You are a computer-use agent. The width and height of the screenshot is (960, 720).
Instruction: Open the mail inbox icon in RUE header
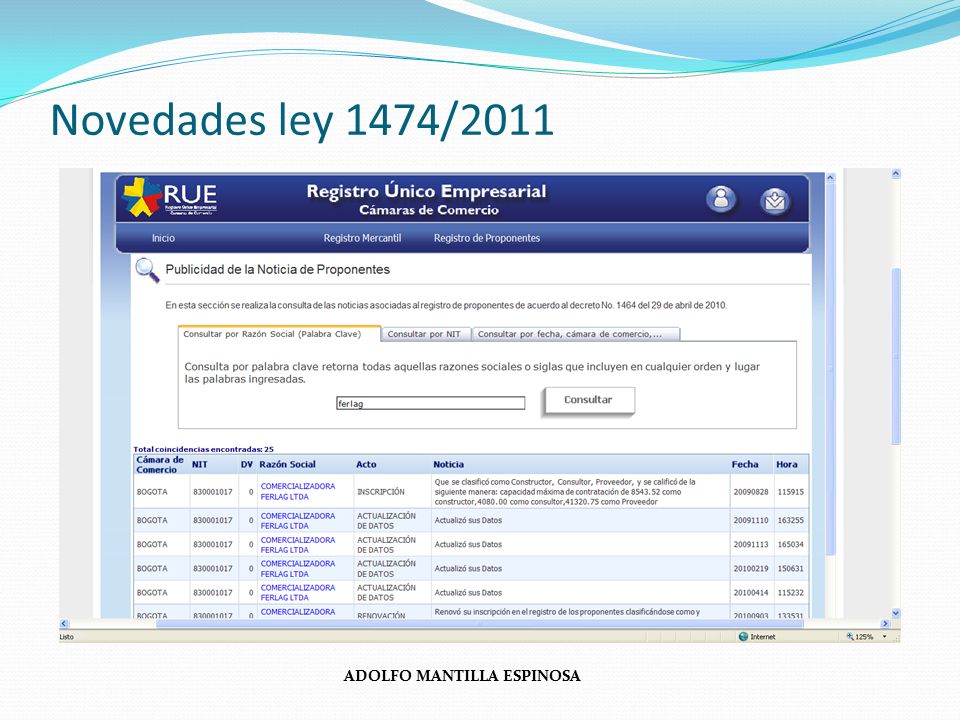[x=775, y=200]
